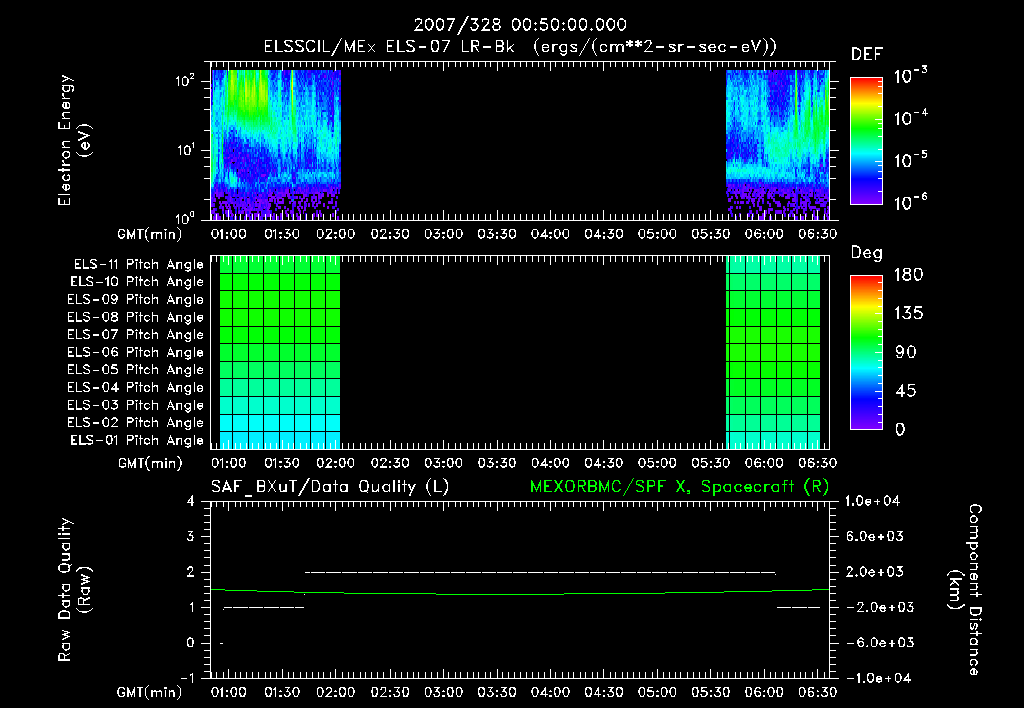Select the ELS-11 Pitch Angle label

(138, 265)
